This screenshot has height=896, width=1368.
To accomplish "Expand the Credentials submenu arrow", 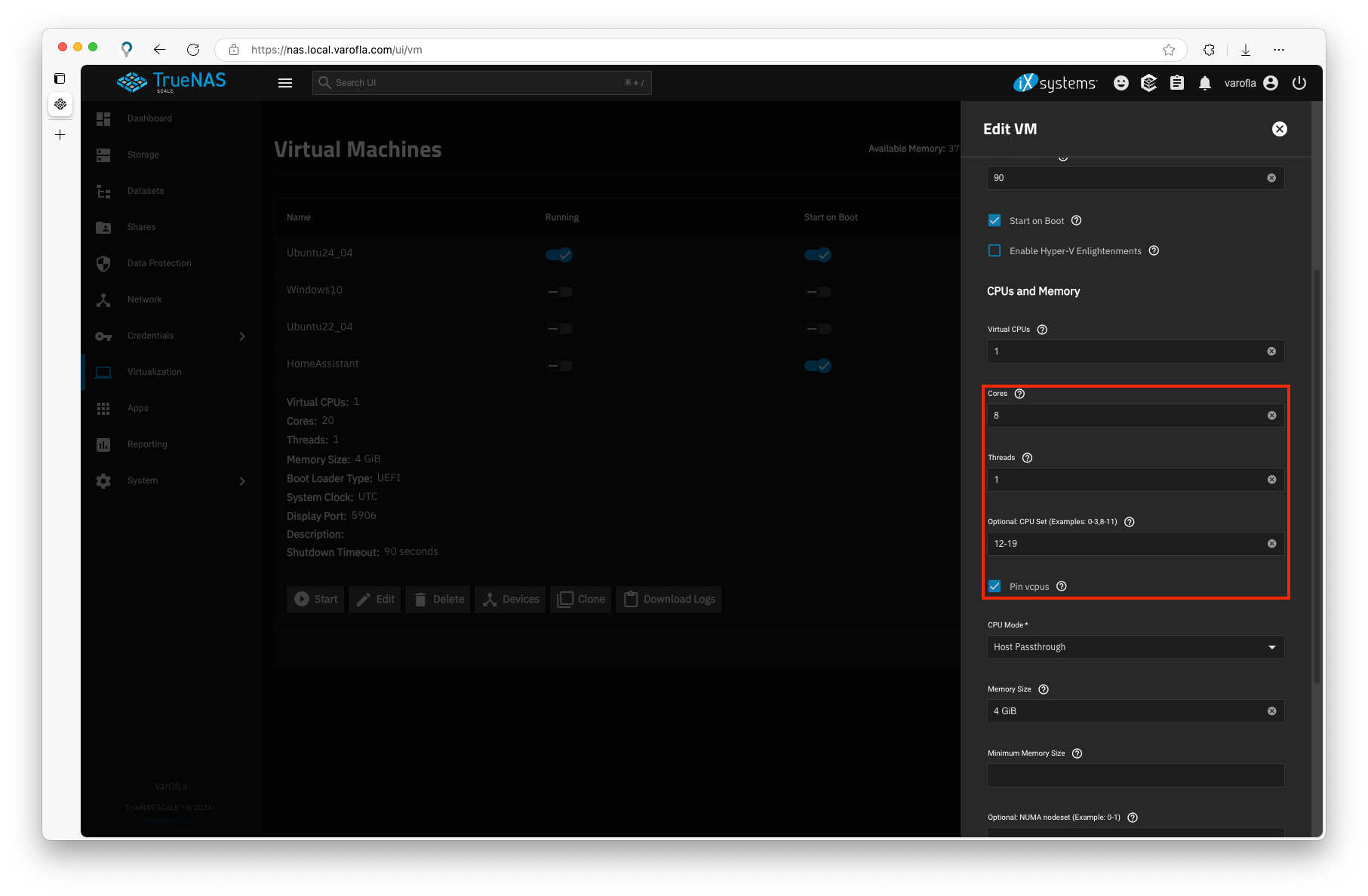I will (242, 336).
